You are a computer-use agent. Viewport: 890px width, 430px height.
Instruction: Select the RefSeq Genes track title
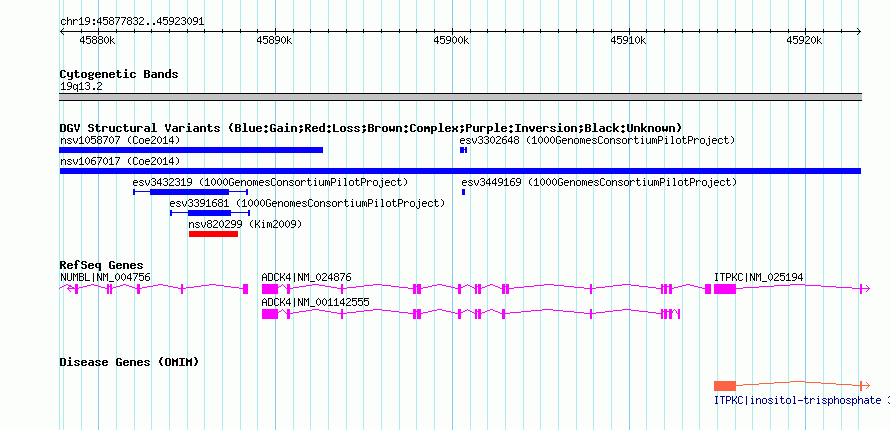(x=102, y=265)
